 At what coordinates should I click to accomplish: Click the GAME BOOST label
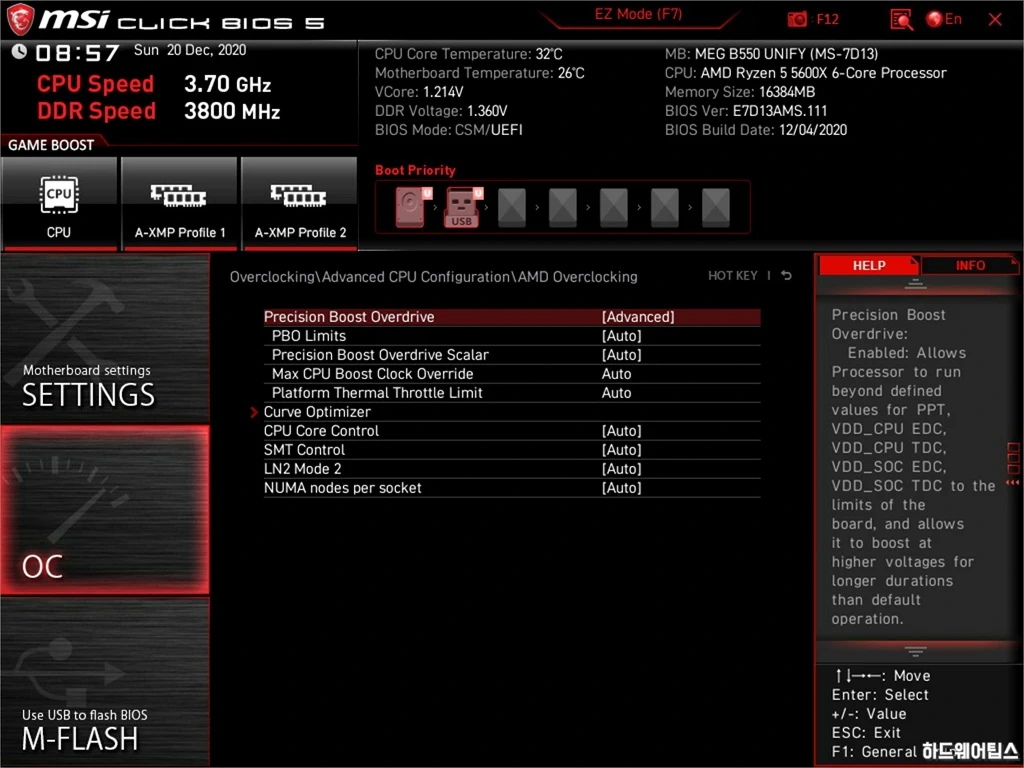click(x=51, y=145)
